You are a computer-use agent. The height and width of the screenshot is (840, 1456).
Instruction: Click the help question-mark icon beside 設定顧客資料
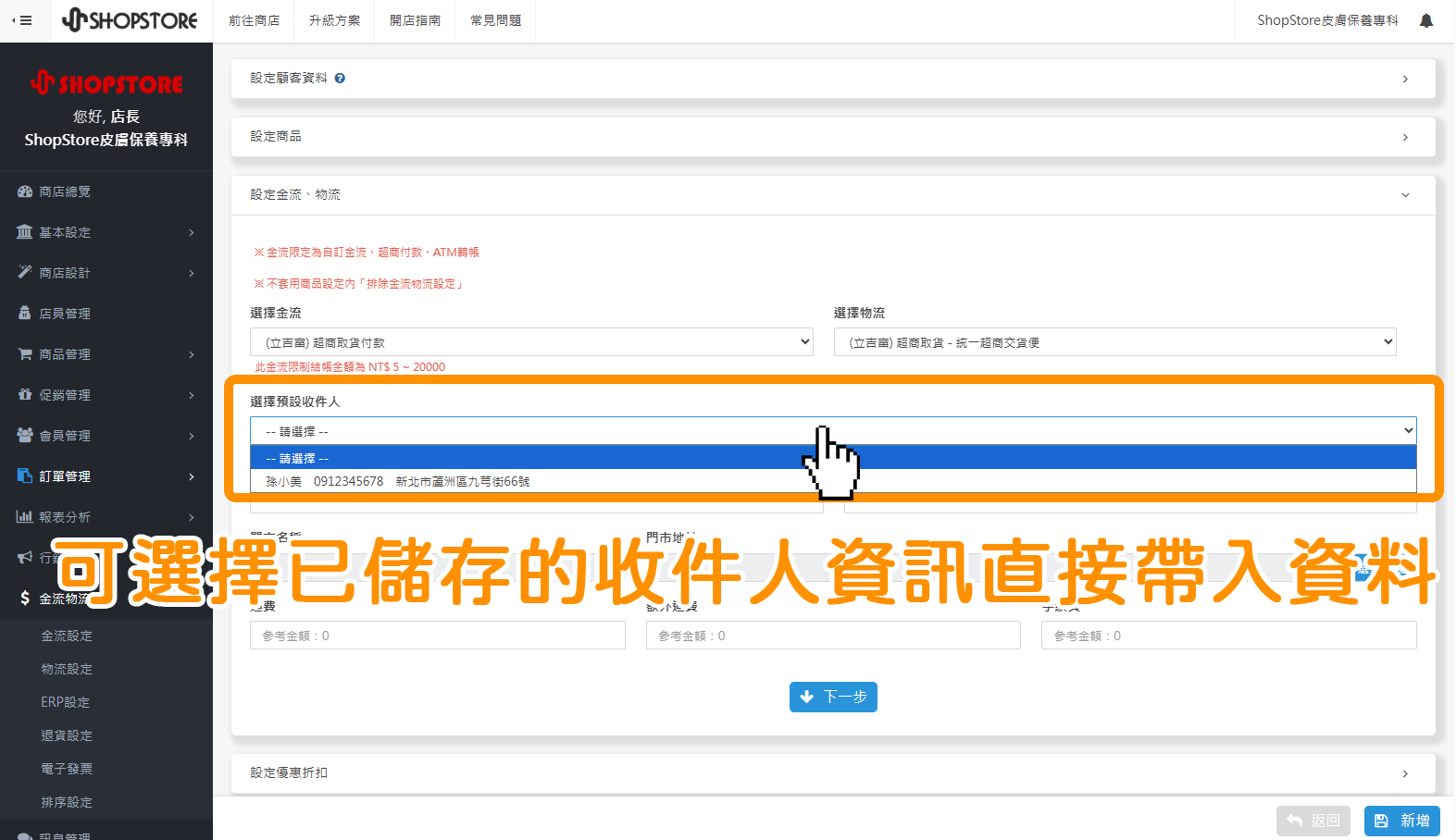(340, 79)
